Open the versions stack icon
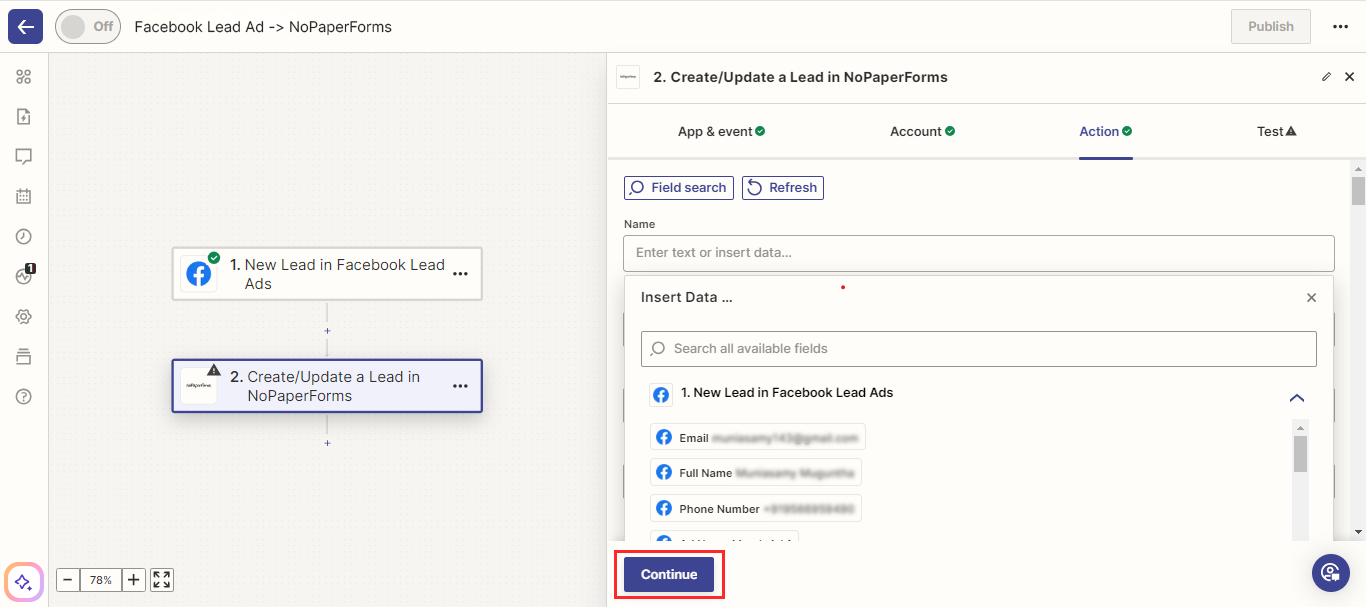 point(24,357)
